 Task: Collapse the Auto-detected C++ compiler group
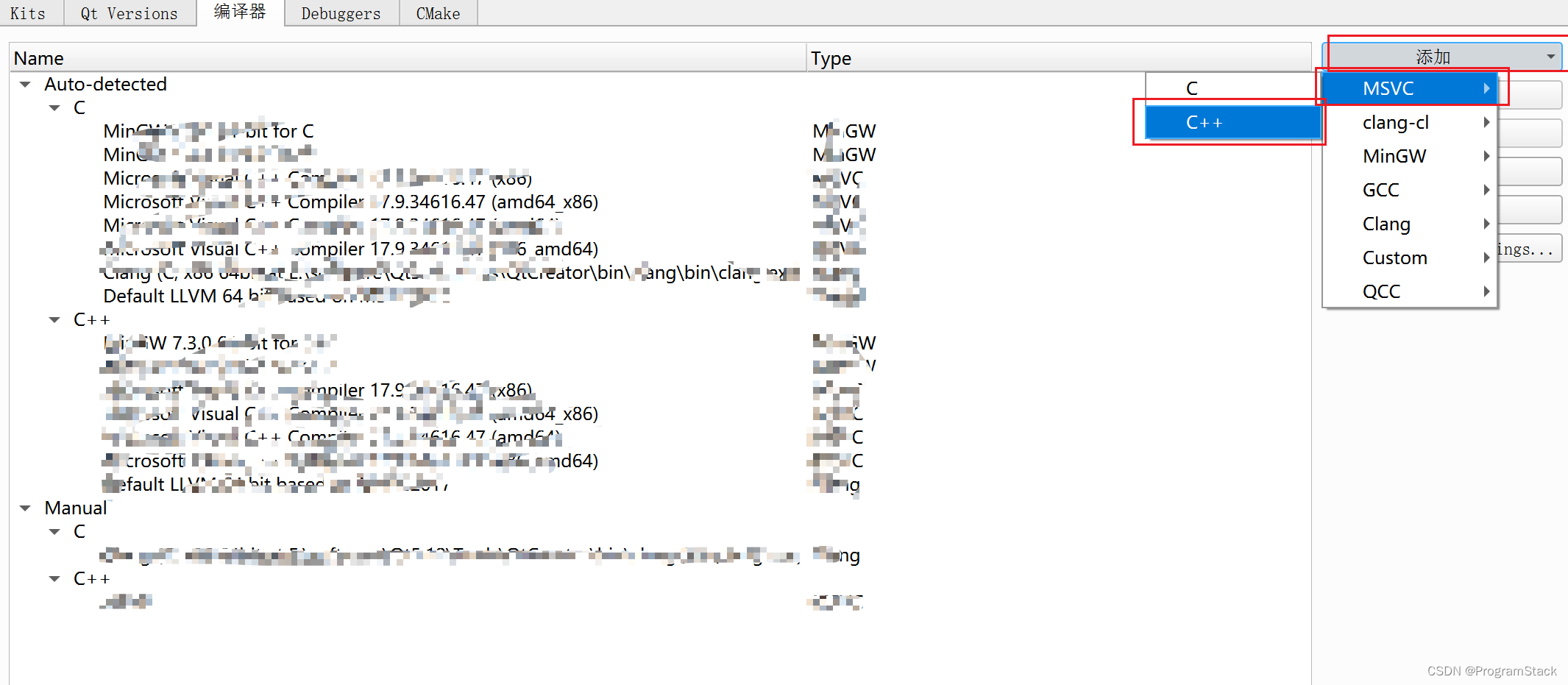coord(54,319)
